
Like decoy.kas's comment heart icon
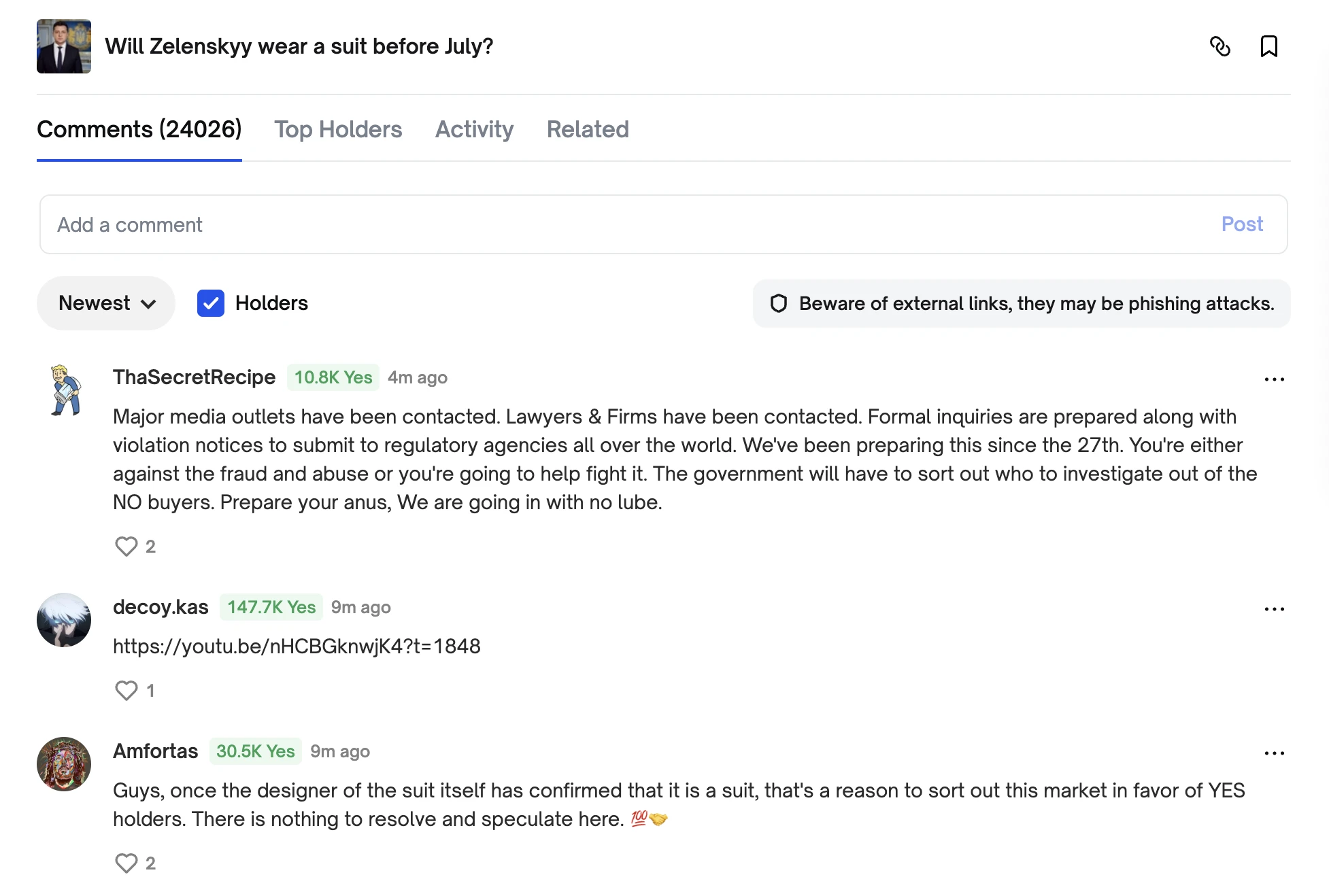click(127, 690)
